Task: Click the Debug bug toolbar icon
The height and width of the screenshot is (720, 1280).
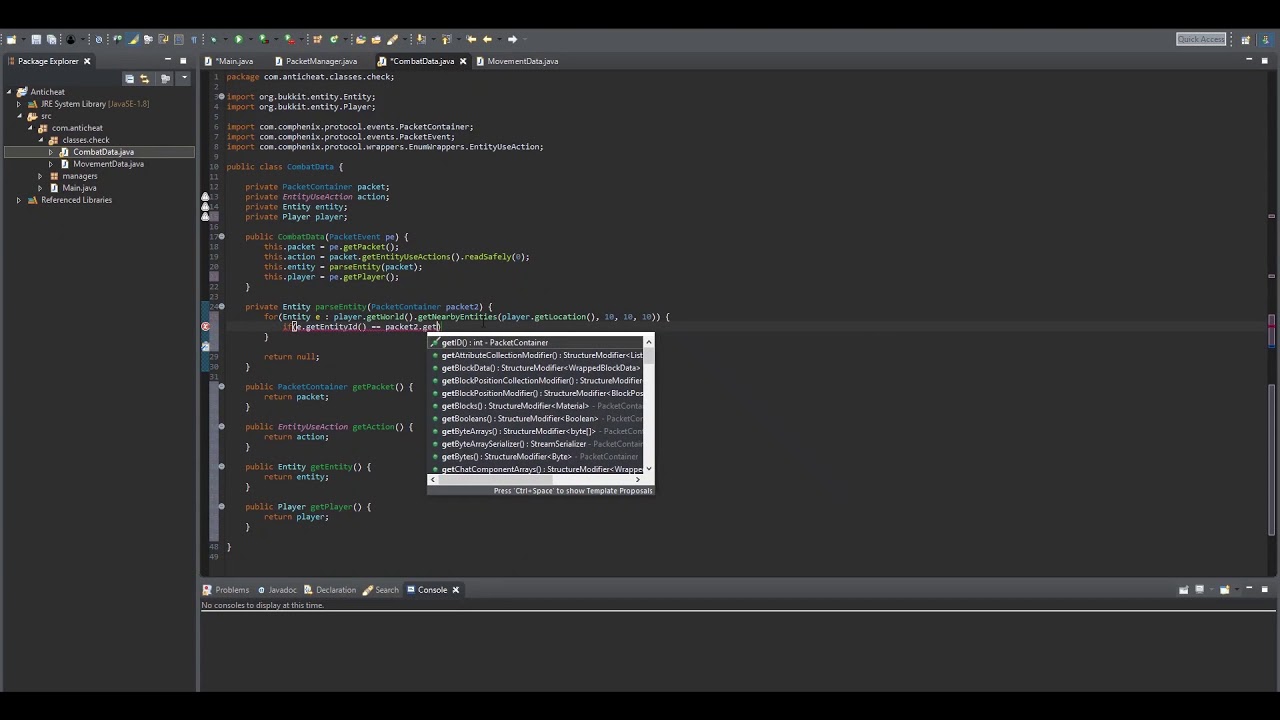Action: (213, 39)
